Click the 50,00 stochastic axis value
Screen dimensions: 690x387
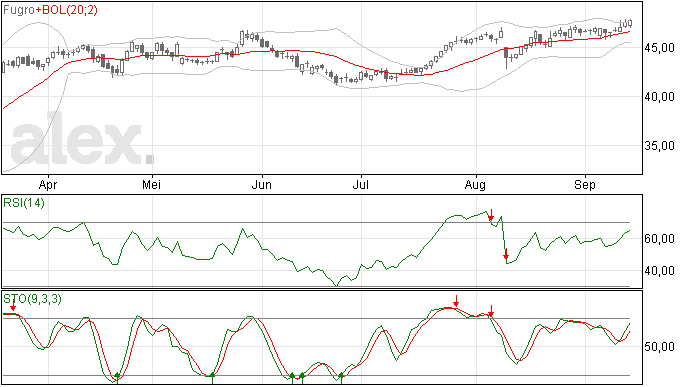pyautogui.click(x=659, y=347)
